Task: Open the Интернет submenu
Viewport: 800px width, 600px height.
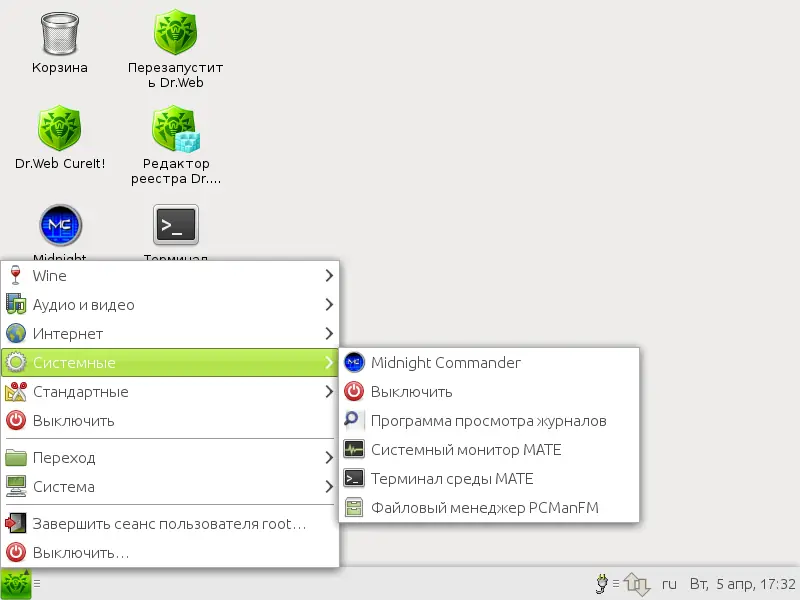Action: 170,334
